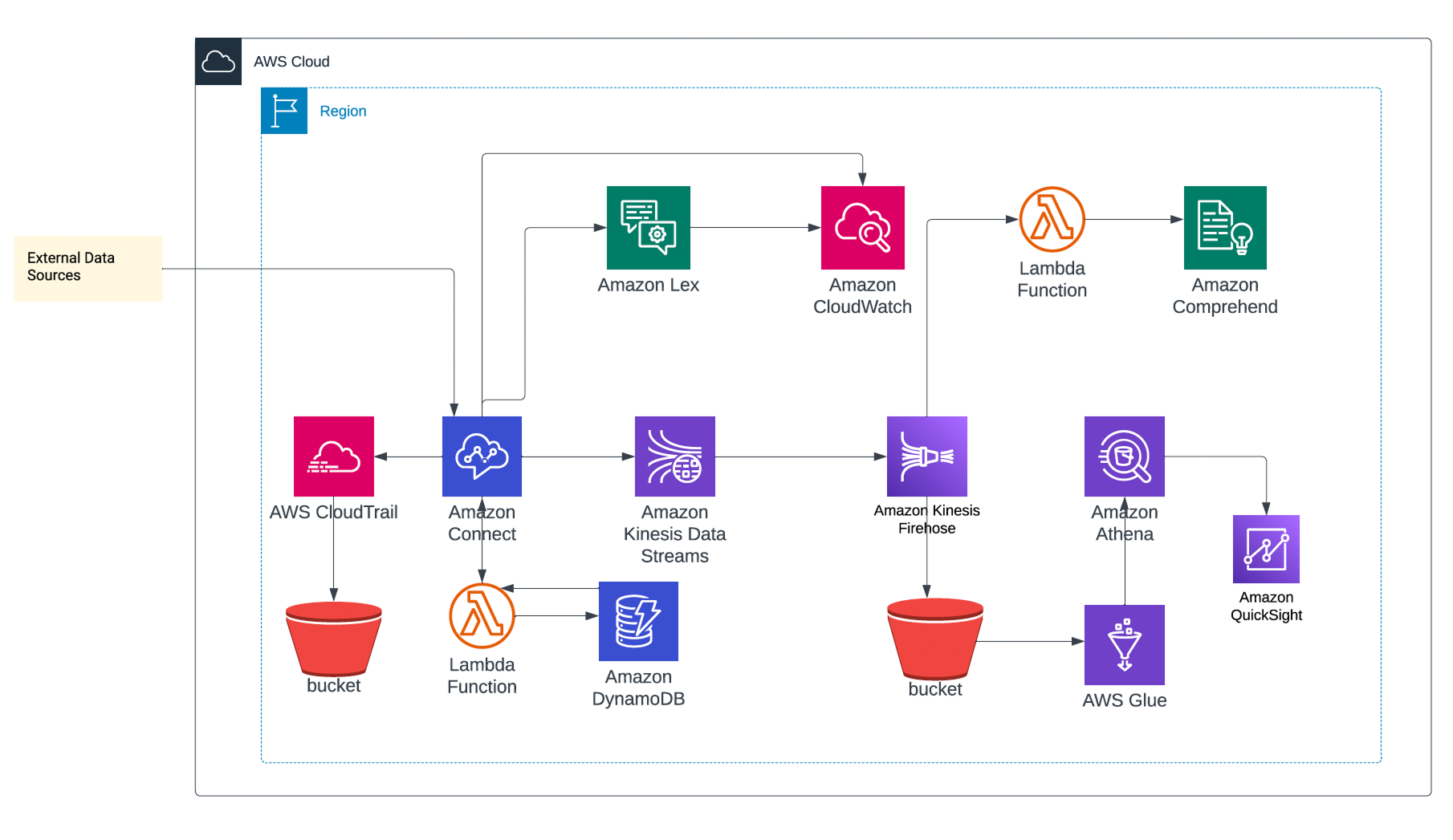Select the AWS Cloud icon
1453x840 pixels.
[x=218, y=61]
